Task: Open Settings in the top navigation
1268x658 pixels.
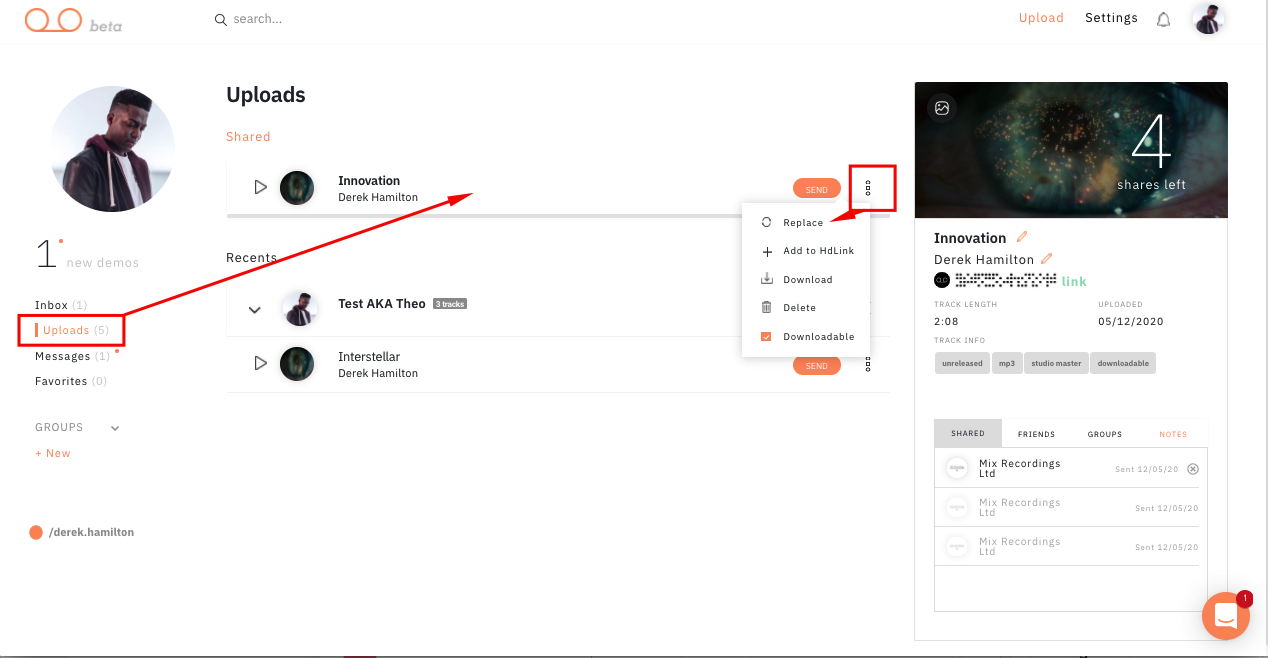Action: coord(1111,18)
